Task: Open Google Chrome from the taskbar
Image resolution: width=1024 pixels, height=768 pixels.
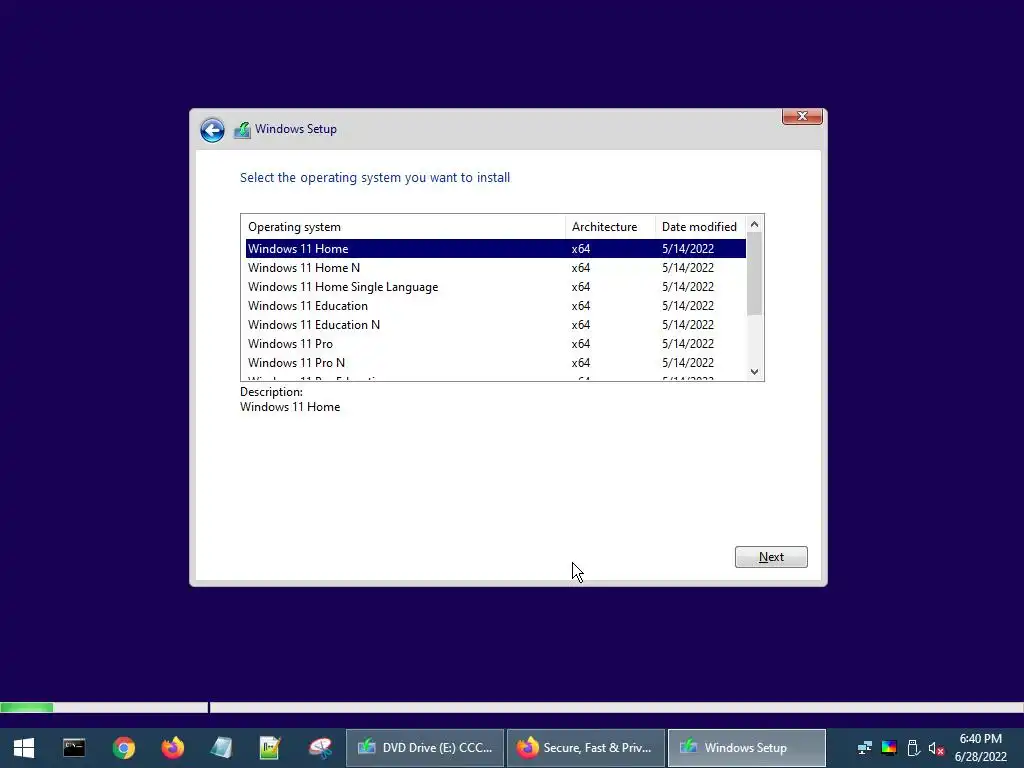Action: 123,748
